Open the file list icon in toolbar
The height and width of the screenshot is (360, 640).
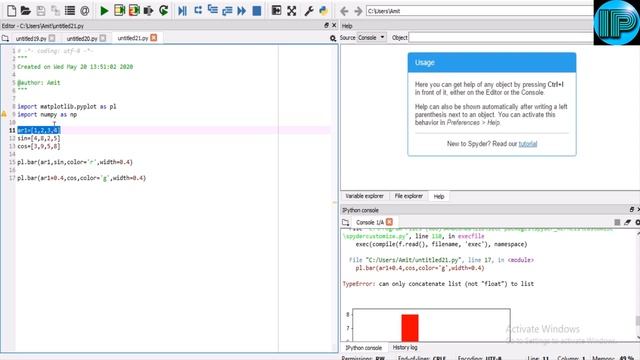(70, 11)
